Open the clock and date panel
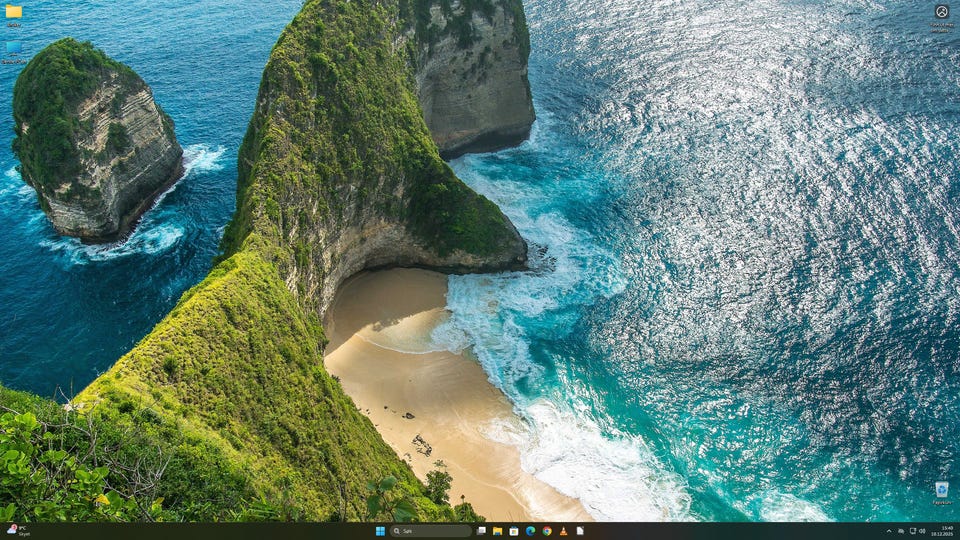Screen dimensions: 960x540 [944, 531]
